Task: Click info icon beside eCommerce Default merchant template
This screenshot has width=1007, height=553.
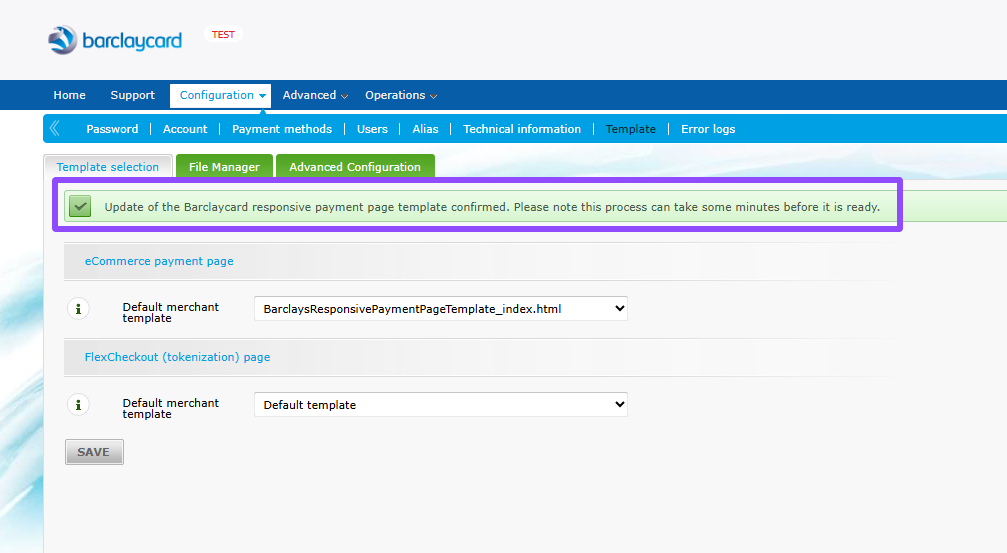Action: tap(78, 309)
